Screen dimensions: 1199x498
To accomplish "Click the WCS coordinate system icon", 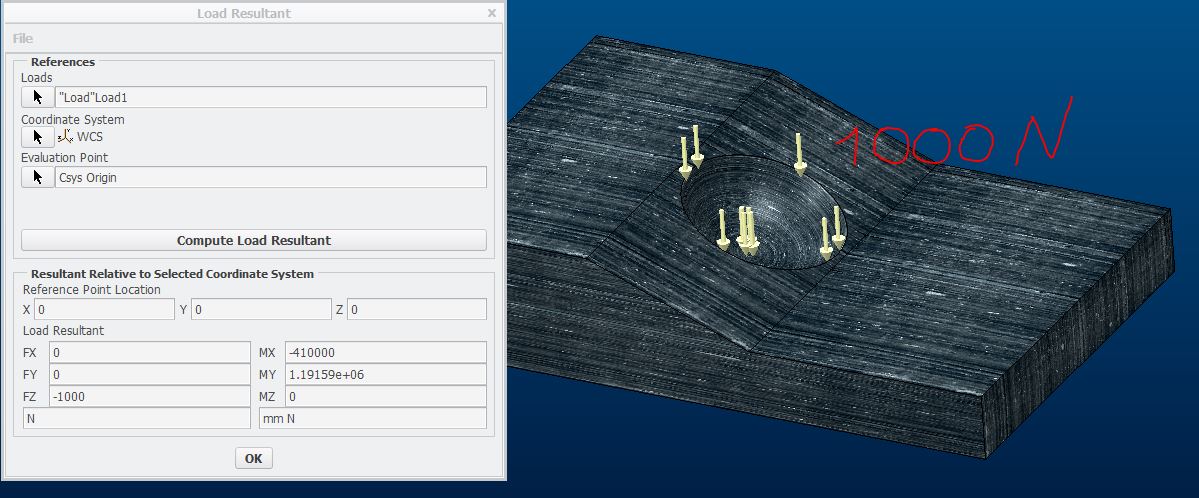I will click(x=65, y=137).
